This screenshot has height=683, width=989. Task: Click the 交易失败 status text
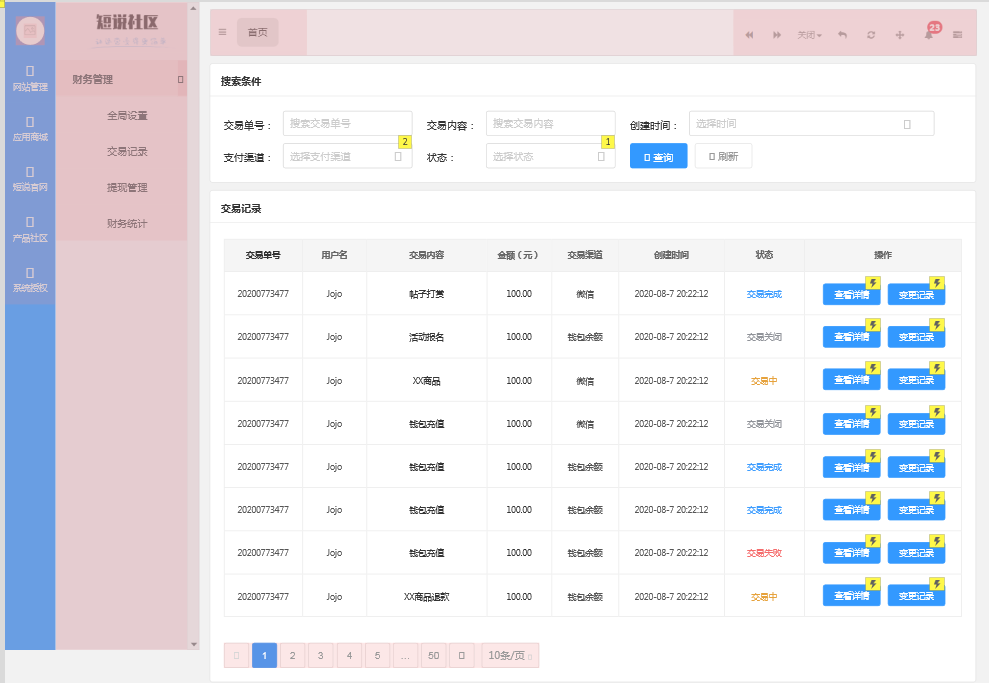[764, 553]
